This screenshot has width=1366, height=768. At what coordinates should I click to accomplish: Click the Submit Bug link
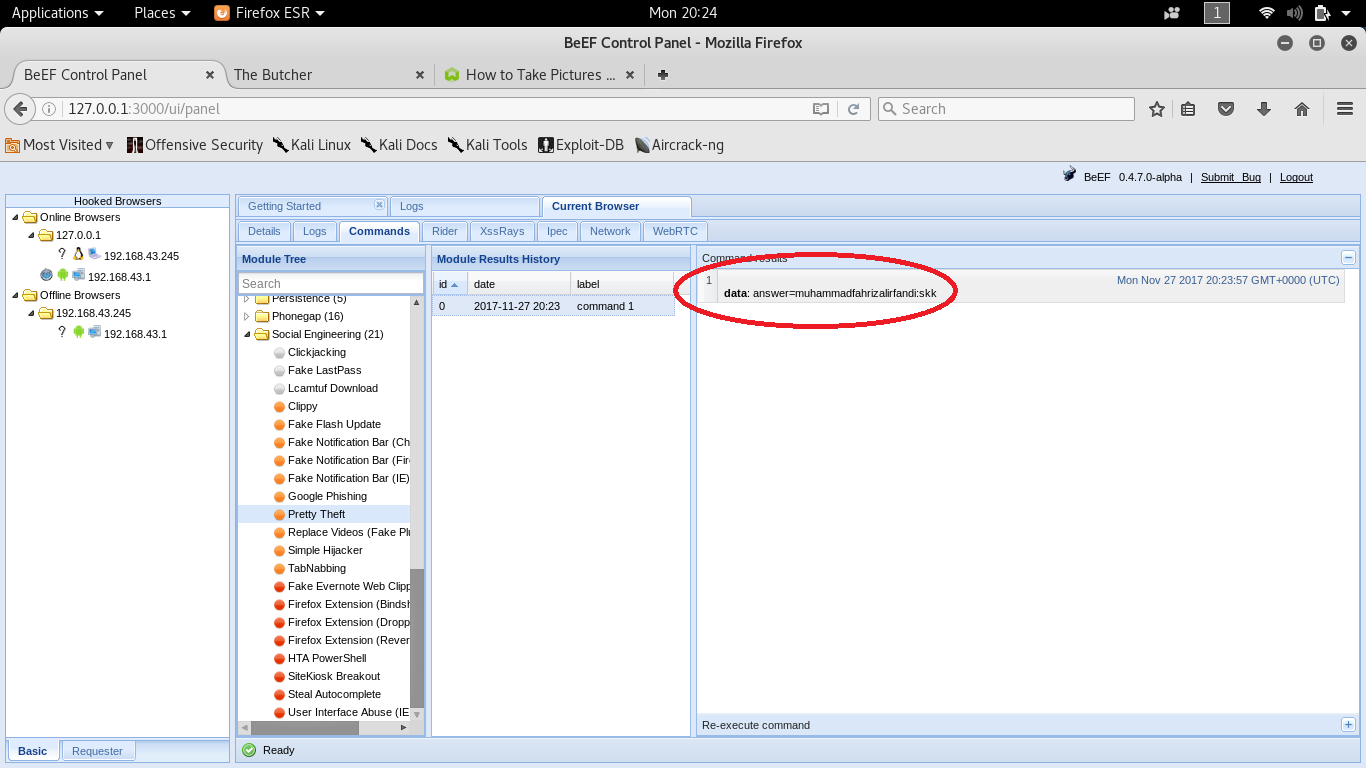click(1231, 177)
